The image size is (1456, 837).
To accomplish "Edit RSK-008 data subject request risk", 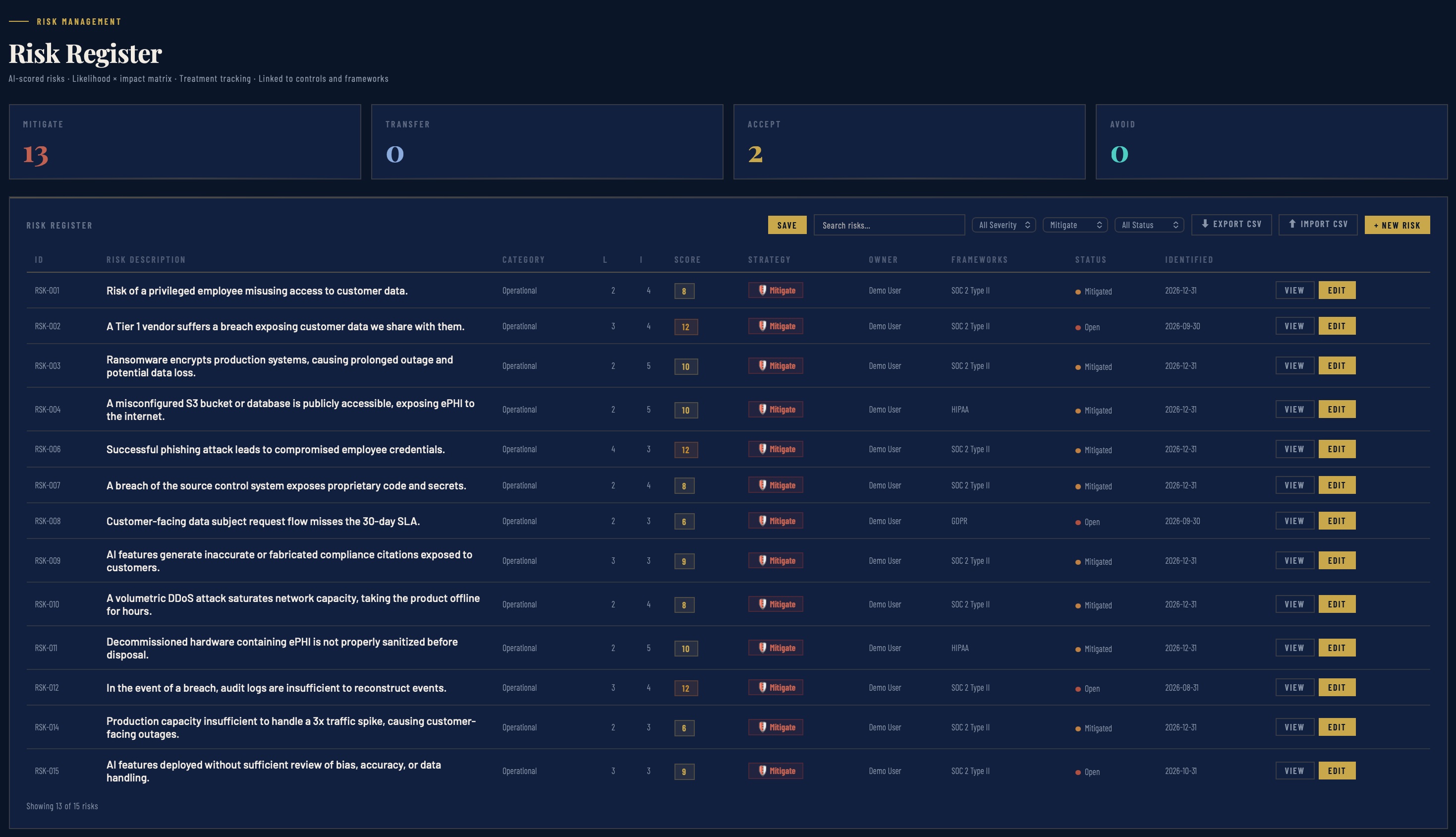I will coord(1337,521).
